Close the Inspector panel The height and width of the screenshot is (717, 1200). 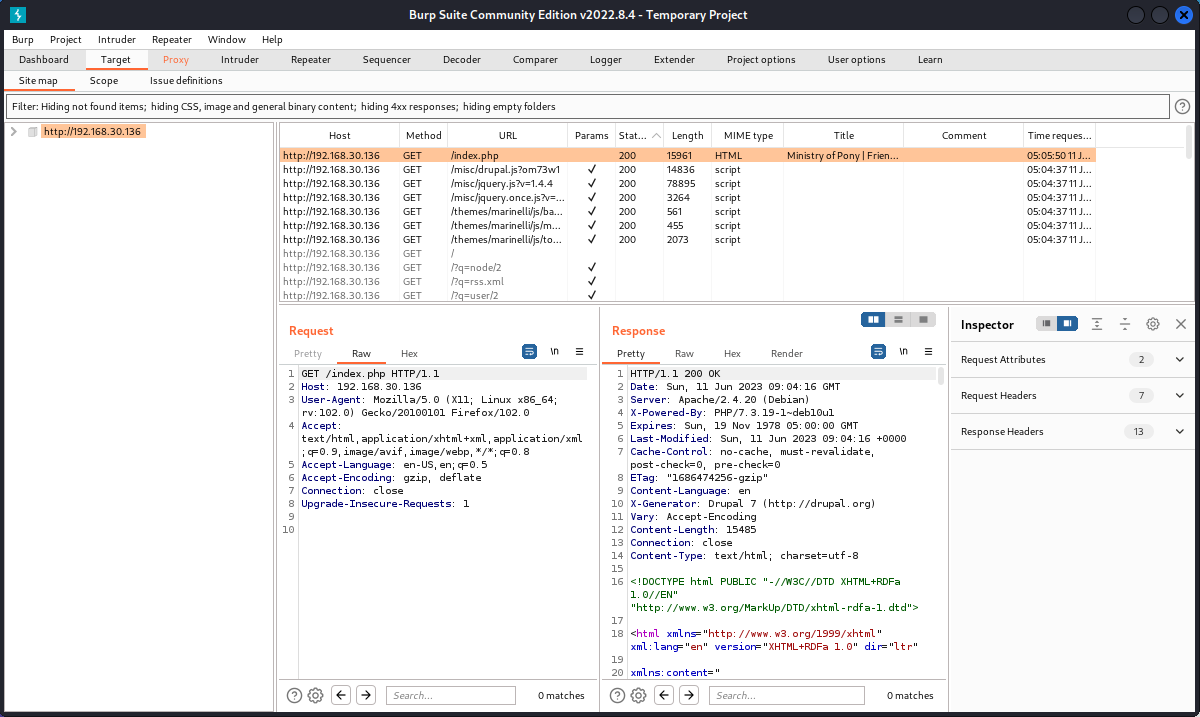(x=1181, y=324)
